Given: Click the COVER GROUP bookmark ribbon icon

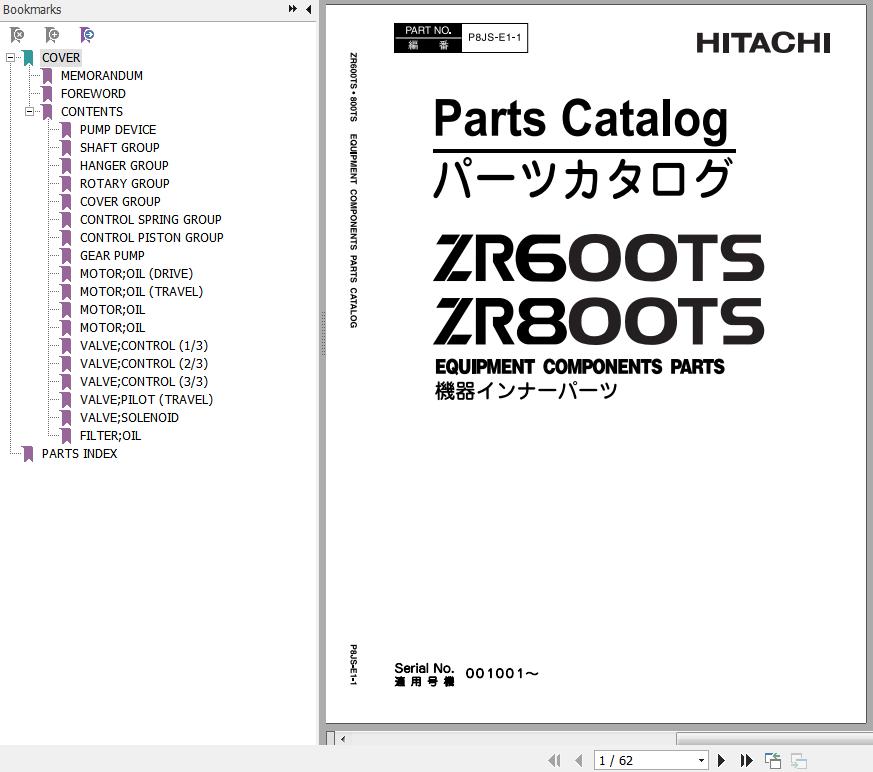Looking at the screenshot, I should pos(66,202).
